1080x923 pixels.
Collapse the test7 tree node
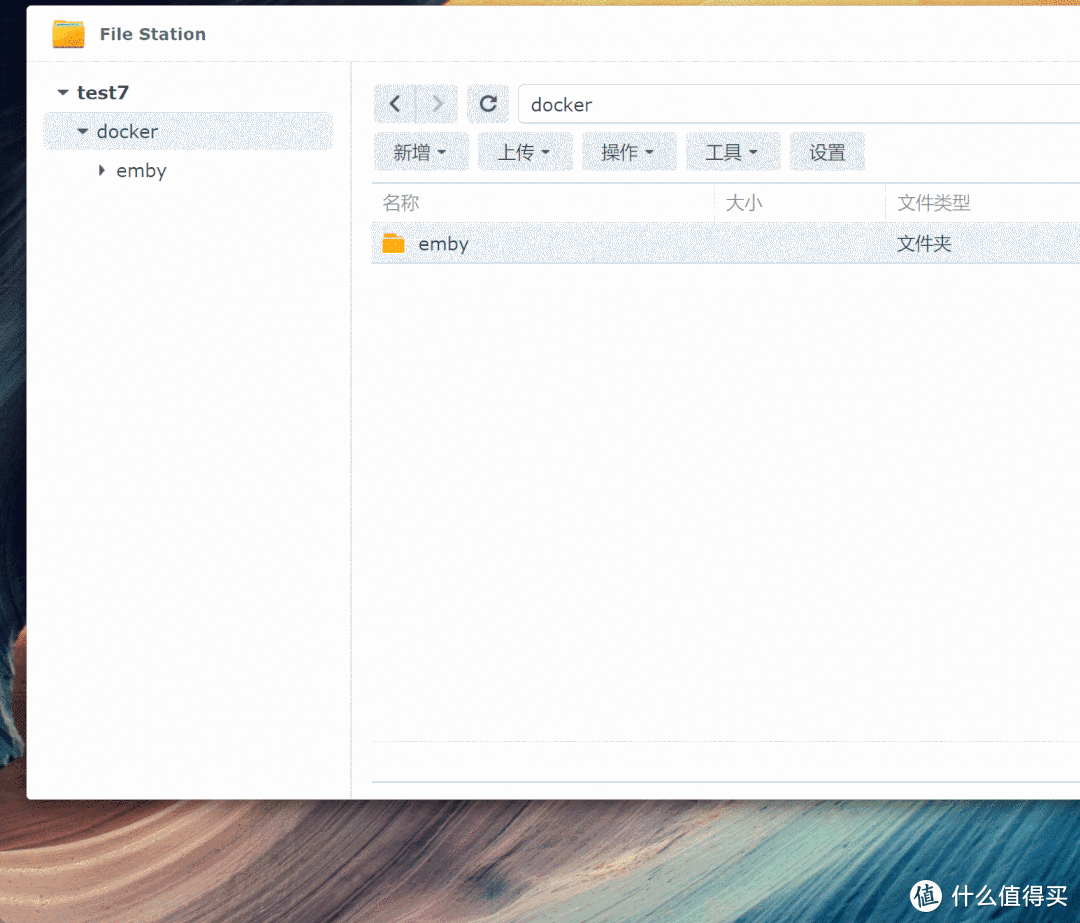[x=63, y=92]
